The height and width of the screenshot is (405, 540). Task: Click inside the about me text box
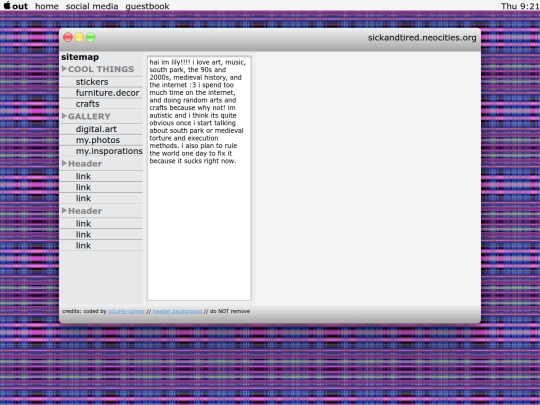tap(199, 178)
